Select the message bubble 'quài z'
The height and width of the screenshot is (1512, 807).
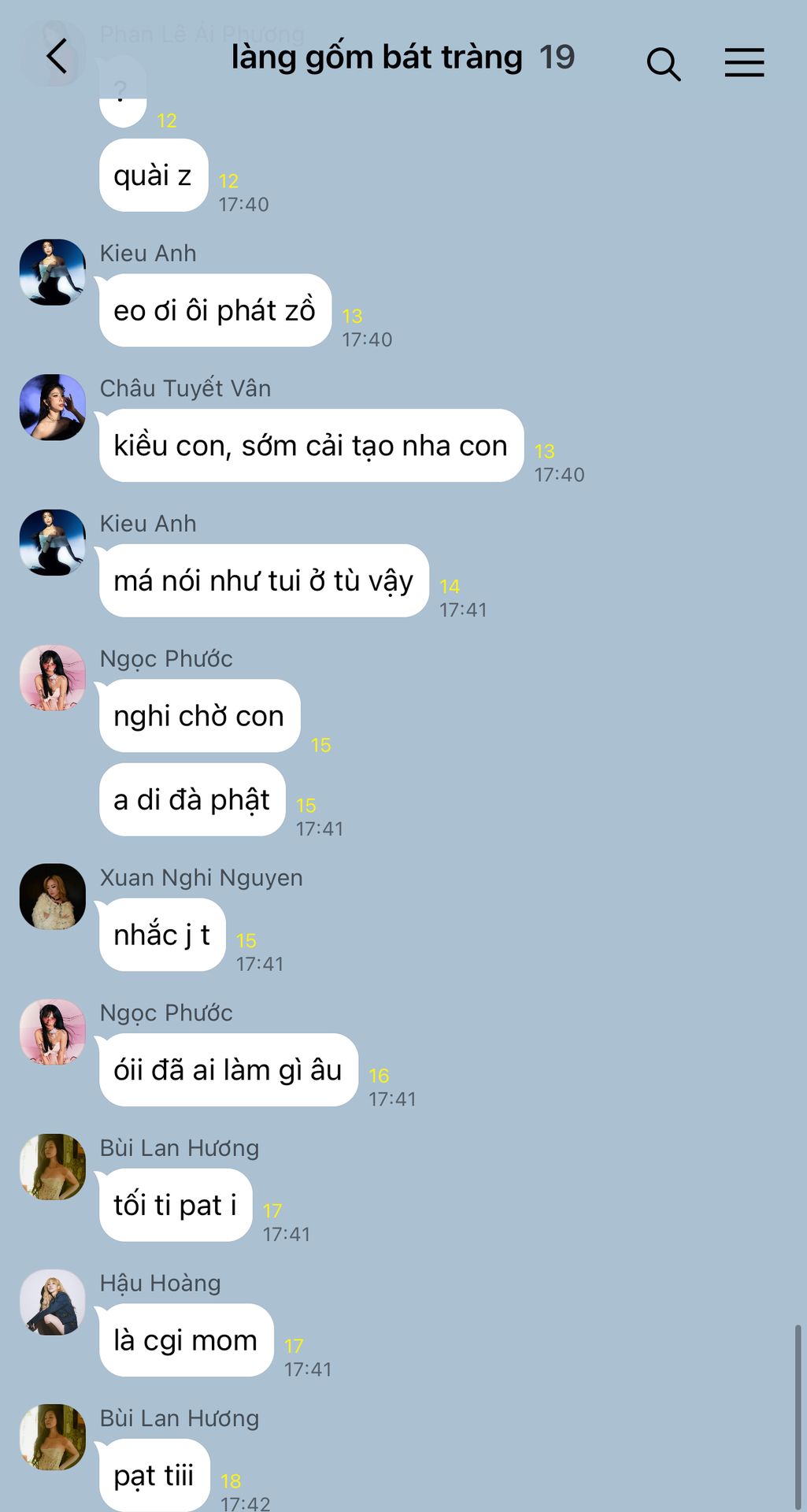point(154,175)
